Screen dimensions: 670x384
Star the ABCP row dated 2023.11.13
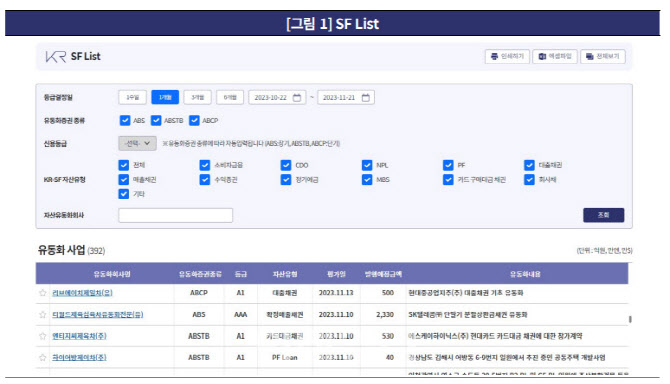click(x=42, y=293)
